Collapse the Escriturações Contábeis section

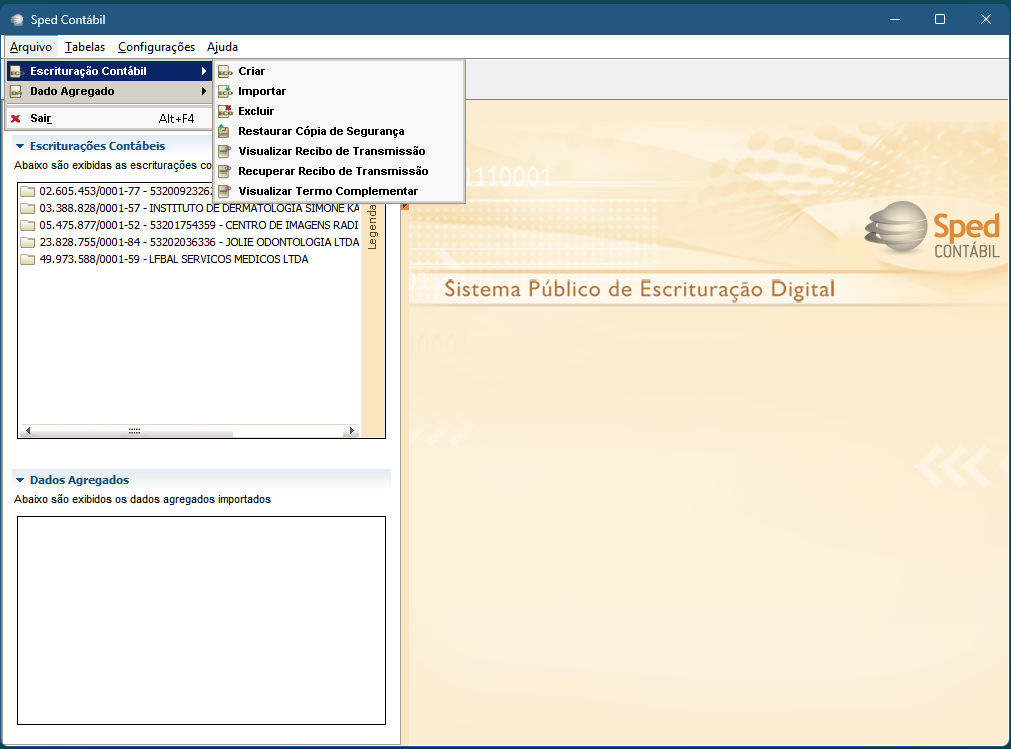point(20,146)
